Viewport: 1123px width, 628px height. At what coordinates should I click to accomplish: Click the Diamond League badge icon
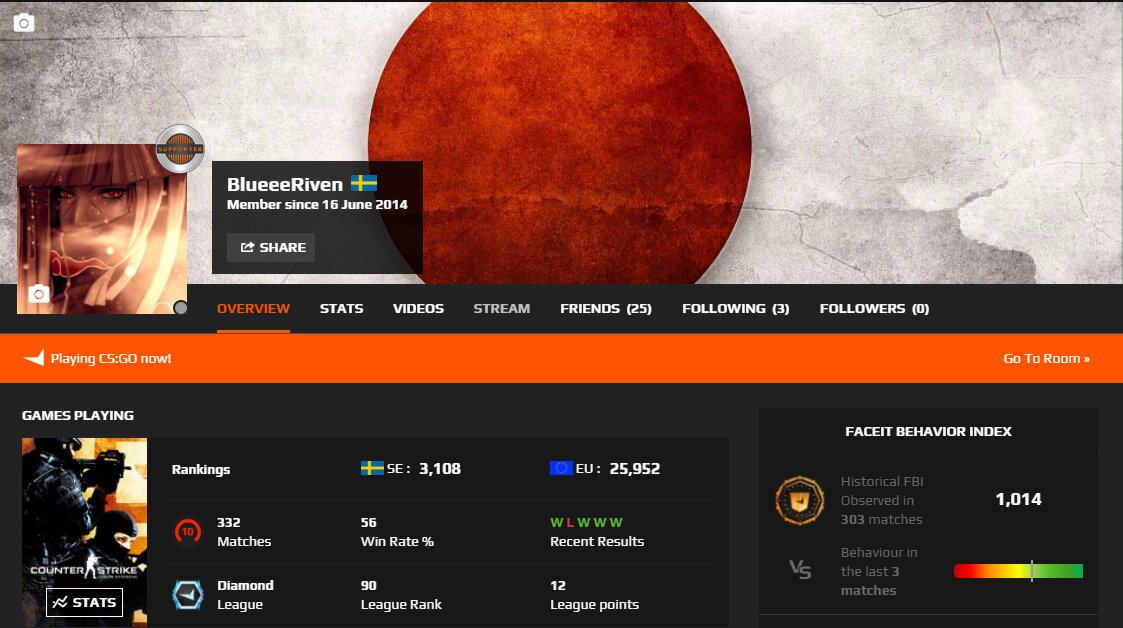point(188,594)
